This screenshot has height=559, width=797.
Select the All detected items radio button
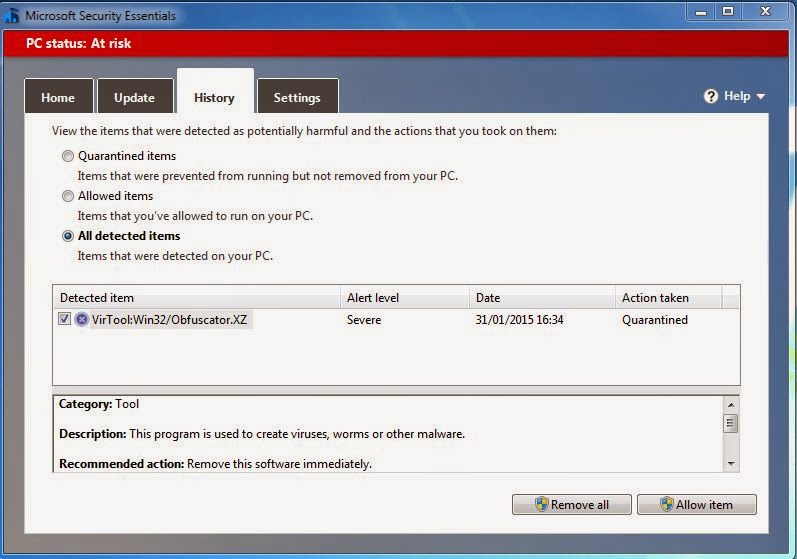click(68, 236)
